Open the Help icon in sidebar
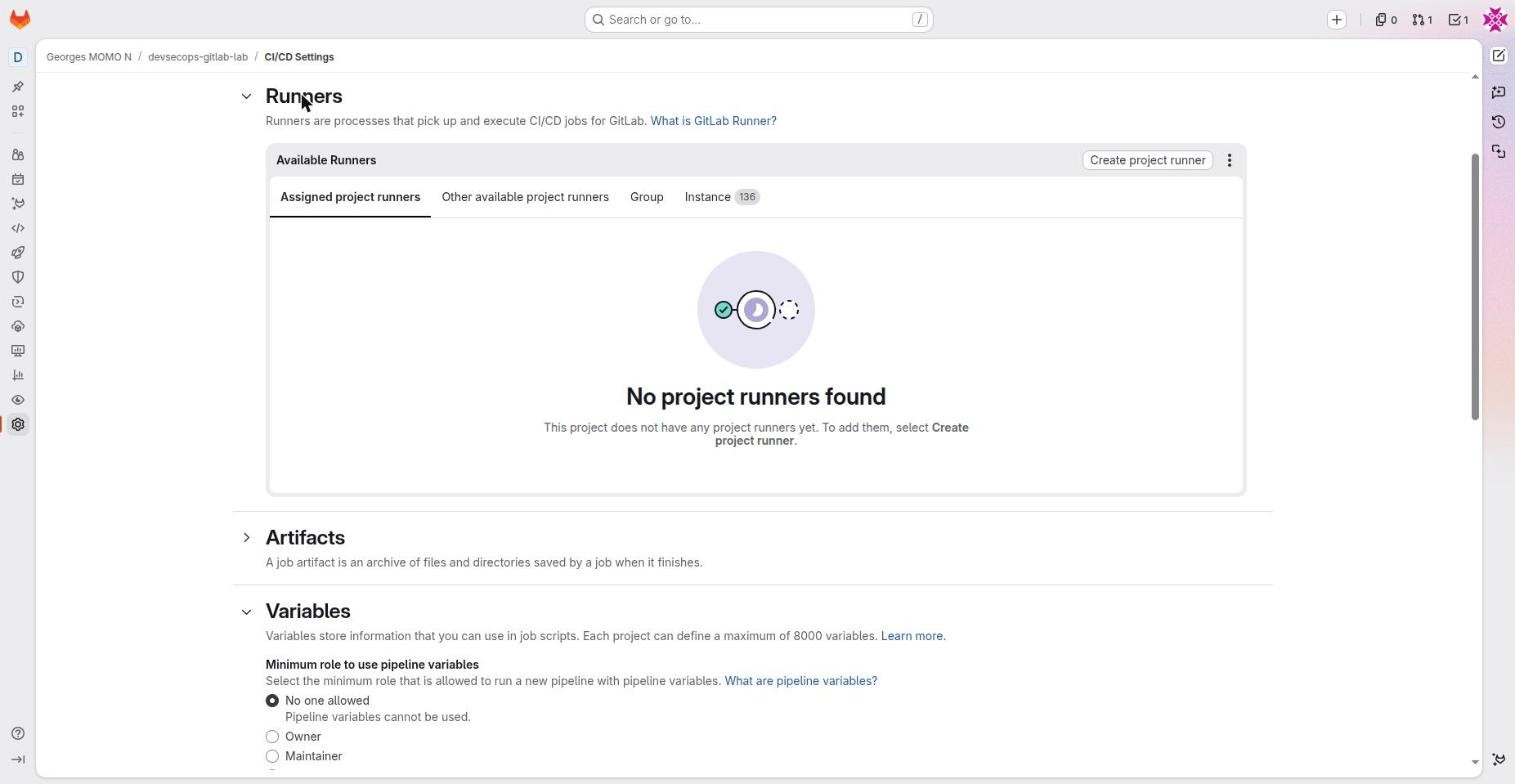 (x=17, y=734)
